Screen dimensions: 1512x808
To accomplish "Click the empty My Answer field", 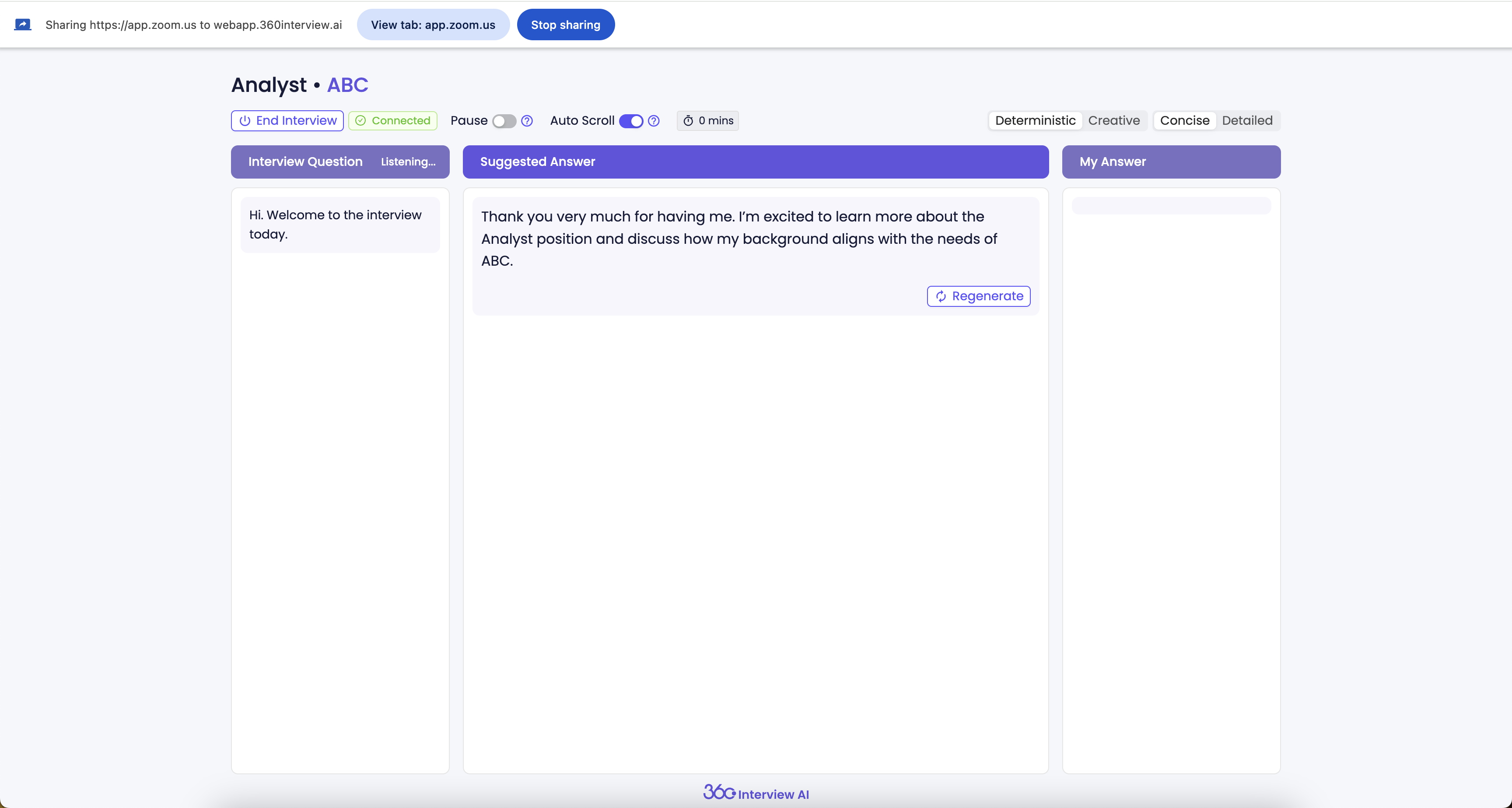I will pyautogui.click(x=1171, y=206).
